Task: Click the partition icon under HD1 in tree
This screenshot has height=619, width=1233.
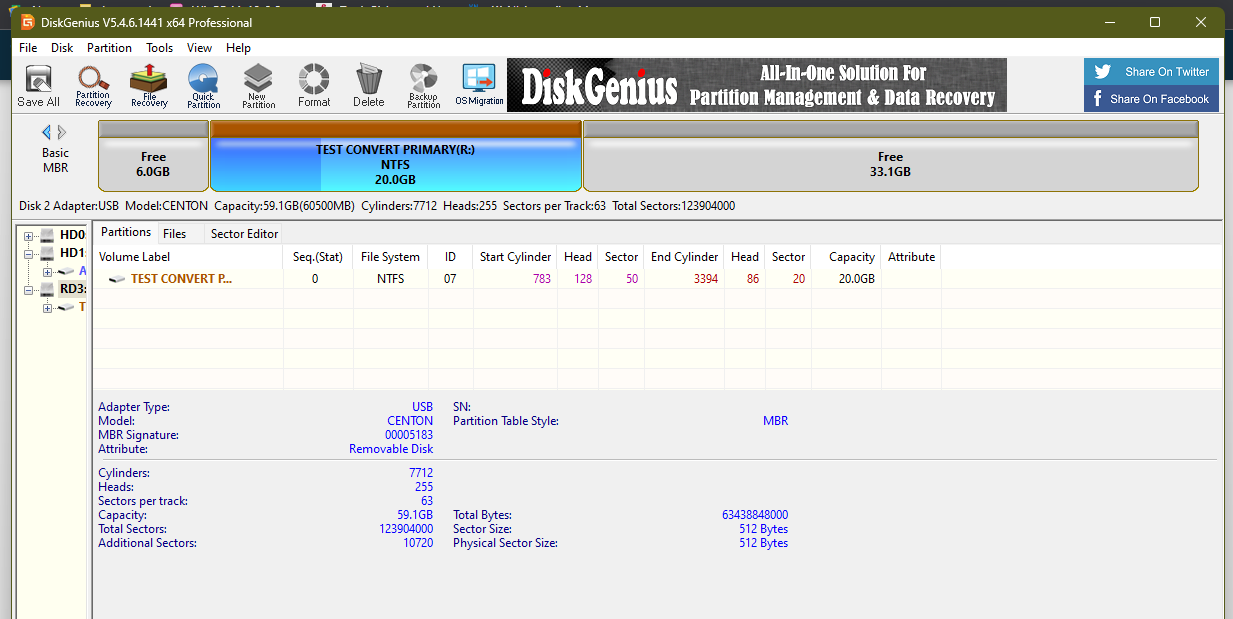Action: [x=66, y=272]
